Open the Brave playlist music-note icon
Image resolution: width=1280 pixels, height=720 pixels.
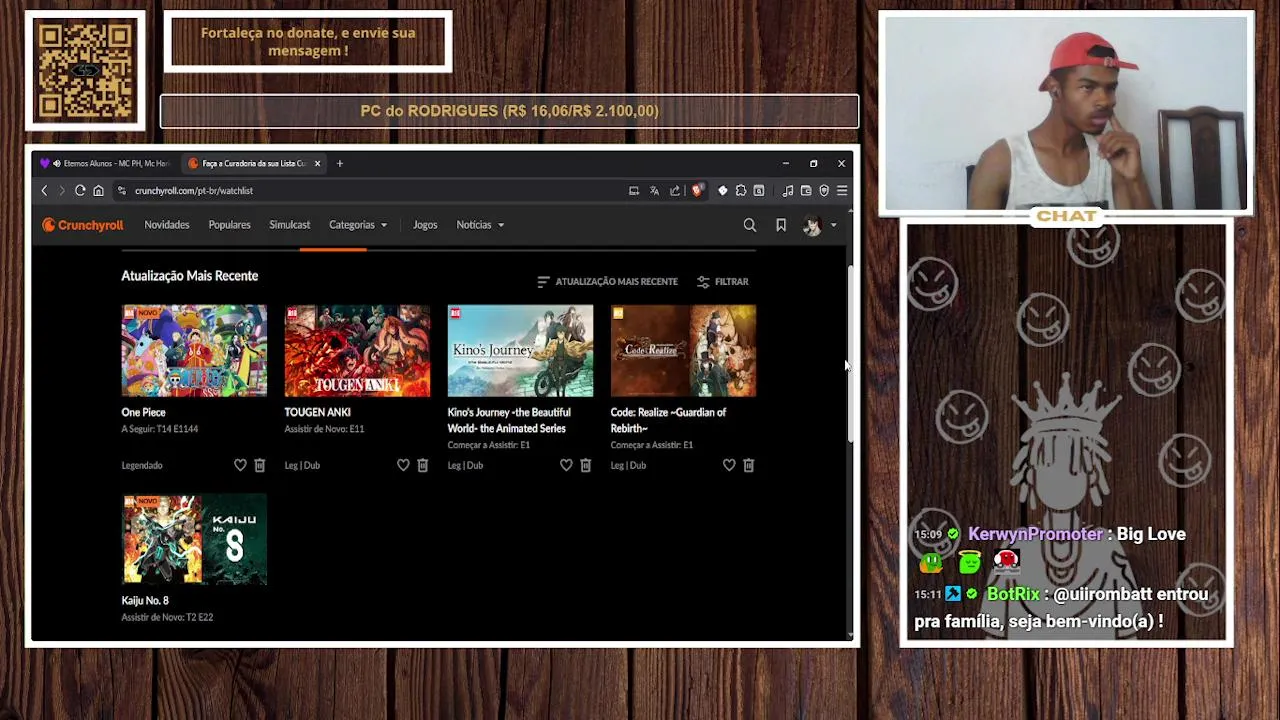pyautogui.click(x=788, y=190)
